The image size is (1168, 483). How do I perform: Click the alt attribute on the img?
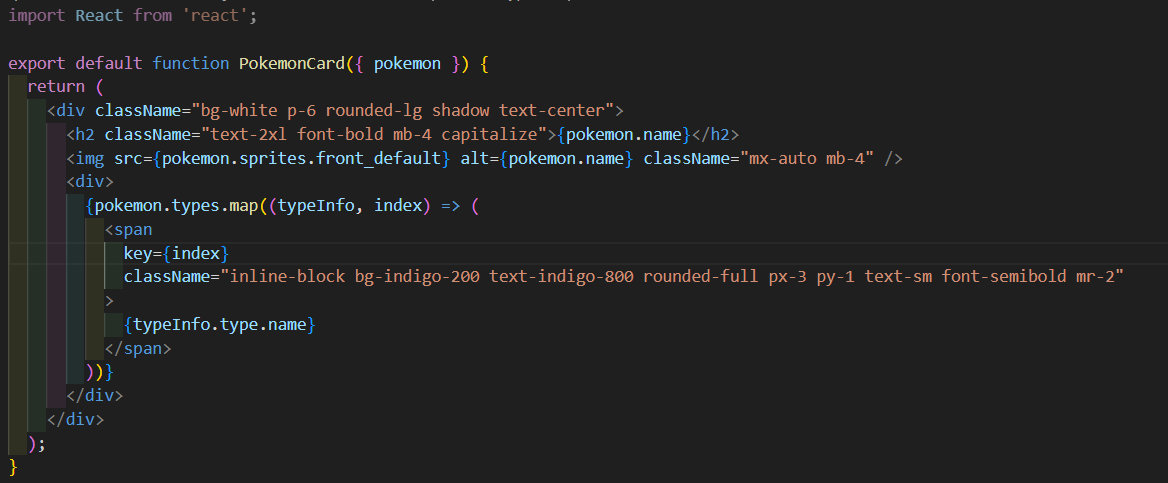click(475, 158)
